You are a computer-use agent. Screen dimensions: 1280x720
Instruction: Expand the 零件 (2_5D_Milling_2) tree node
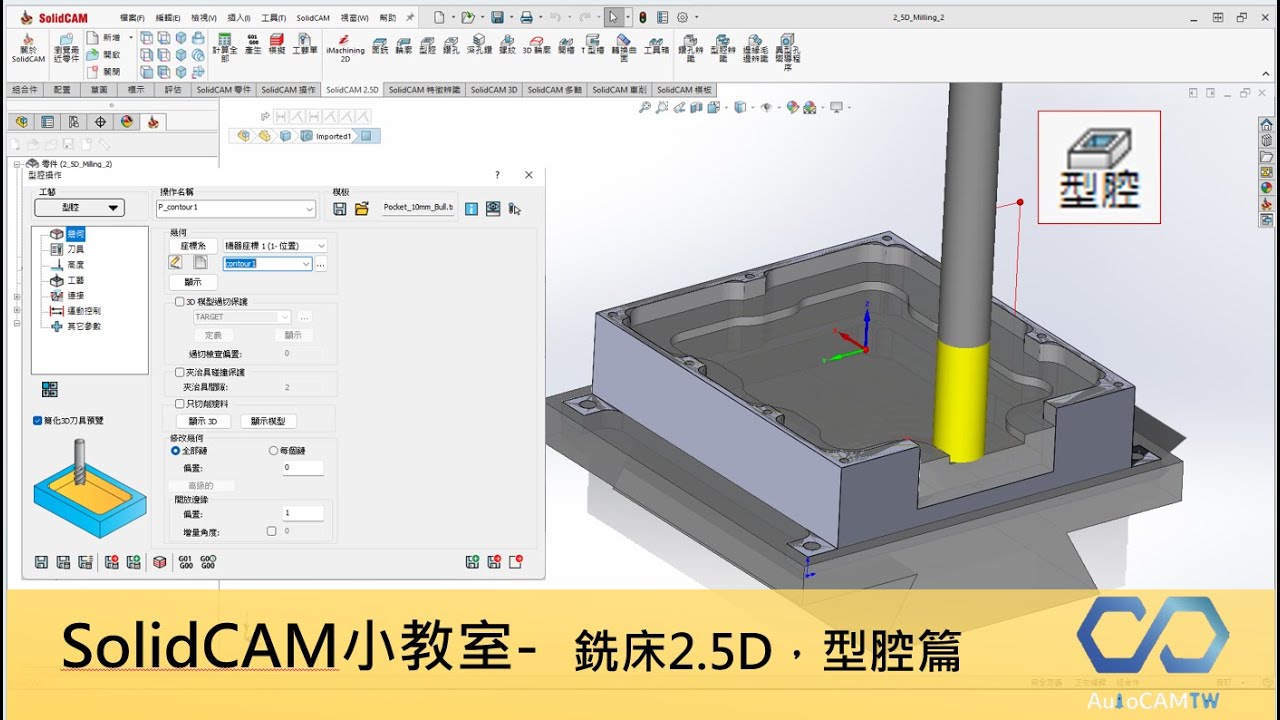tap(17, 163)
